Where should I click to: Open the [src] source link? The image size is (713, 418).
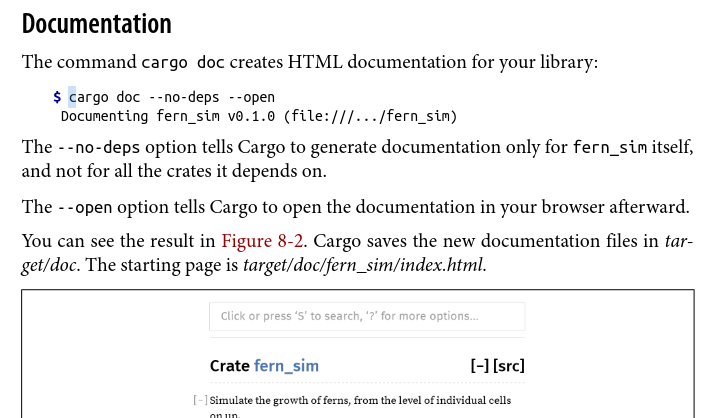[509, 366]
